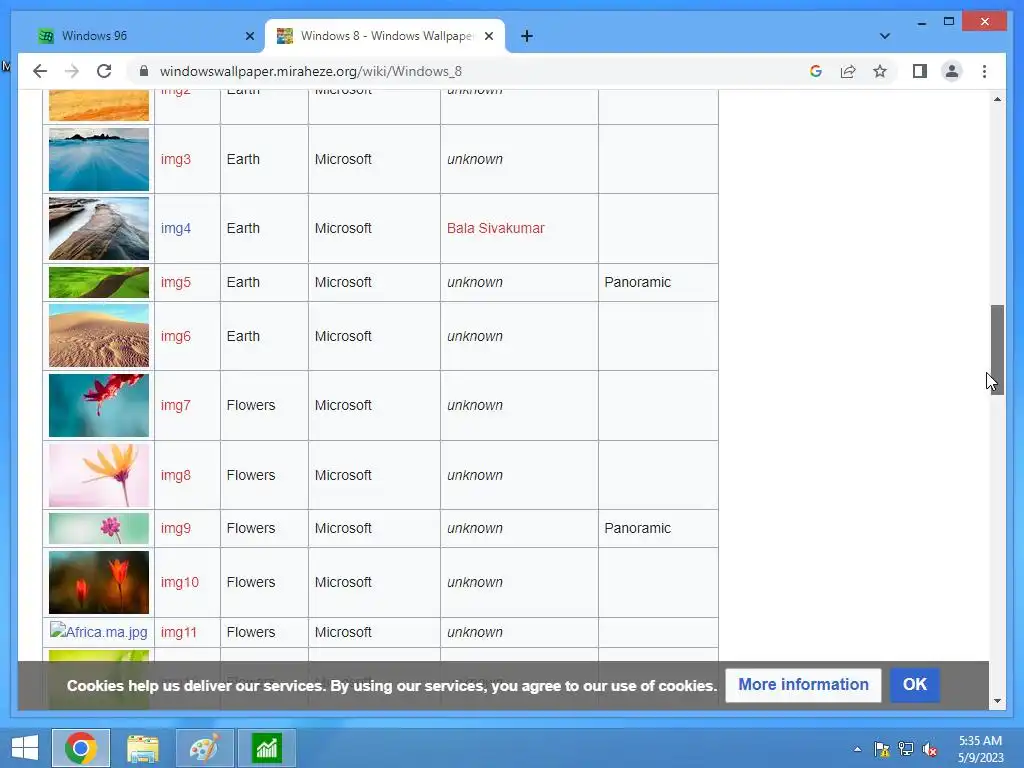
Task: Open the network tray icon
Action: click(906, 749)
